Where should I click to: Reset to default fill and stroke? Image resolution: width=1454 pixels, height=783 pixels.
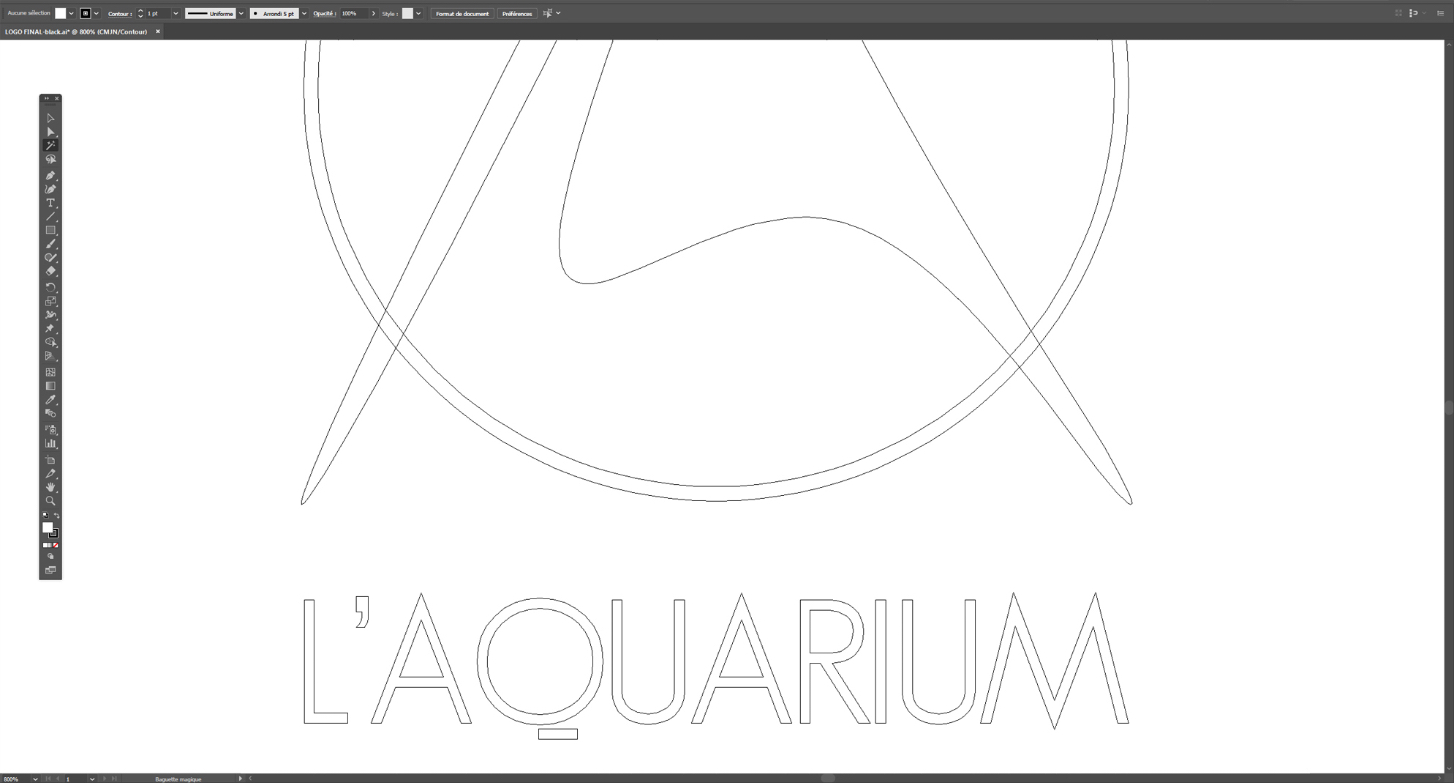click(45, 515)
